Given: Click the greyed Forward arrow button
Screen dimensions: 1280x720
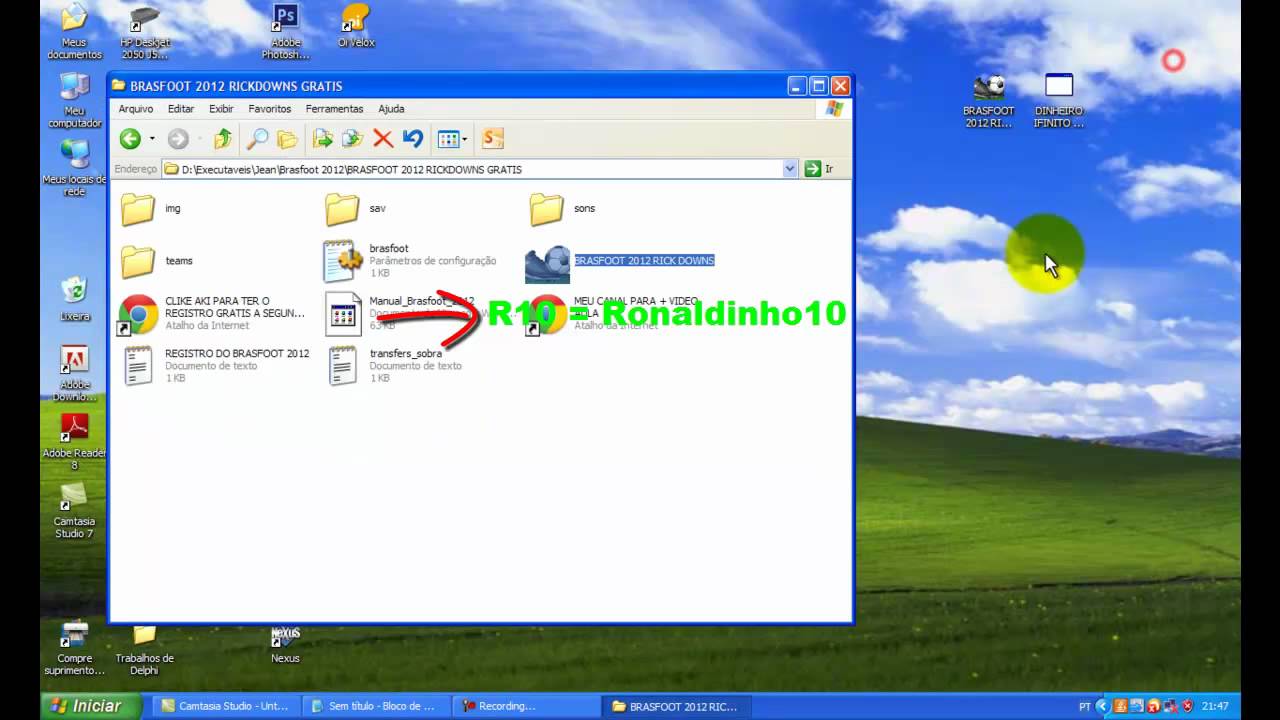Looking at the screenshot, I should [x=178, y=139].
